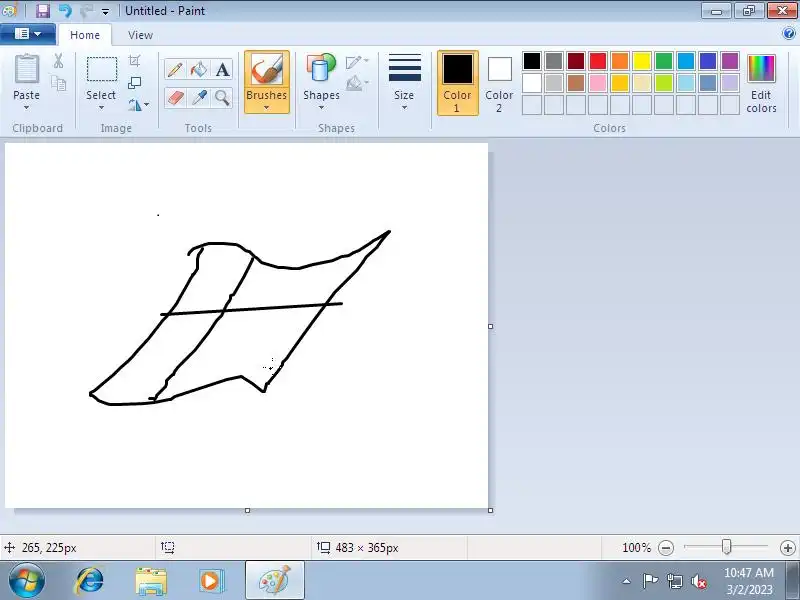Image resolution: width=800 pixels, height=600 pixels.
Task: Click the Paint taskbar button
Action: coord(275,581)
